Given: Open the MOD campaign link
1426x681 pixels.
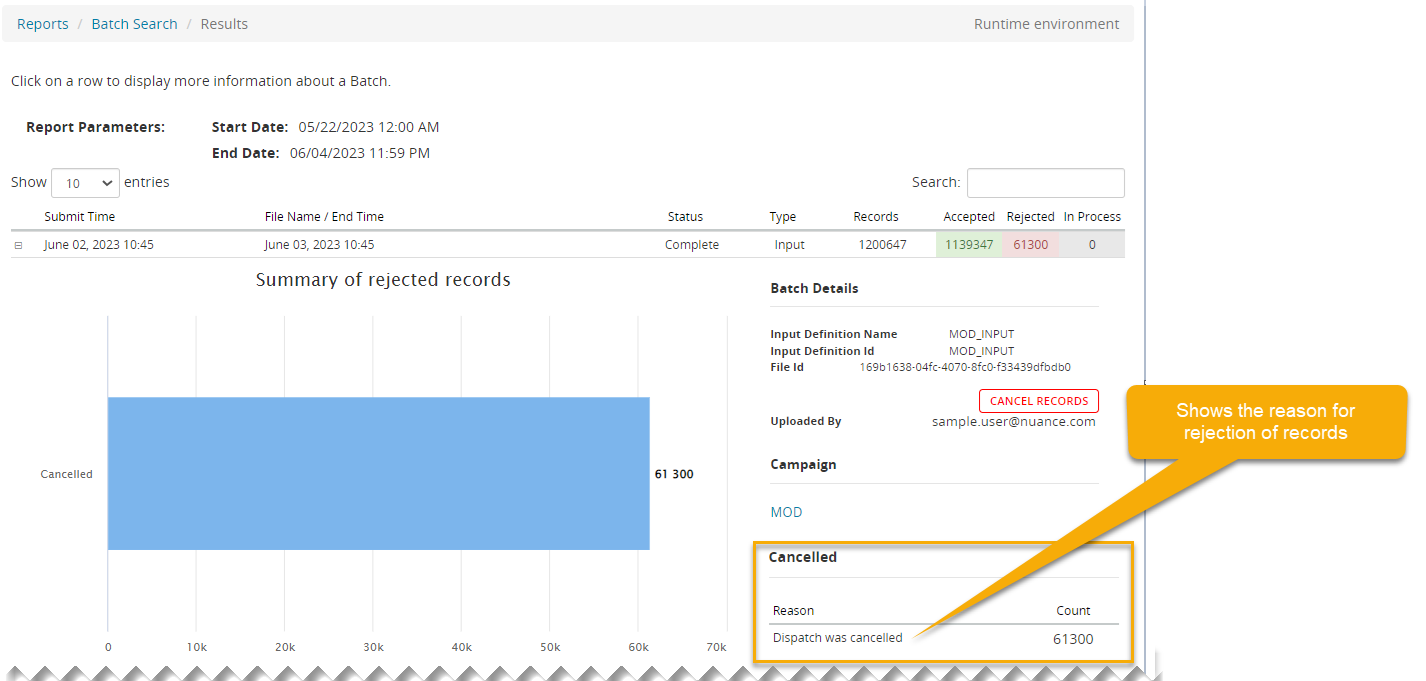Looking at the screenshot, I should tap(786, 512).
